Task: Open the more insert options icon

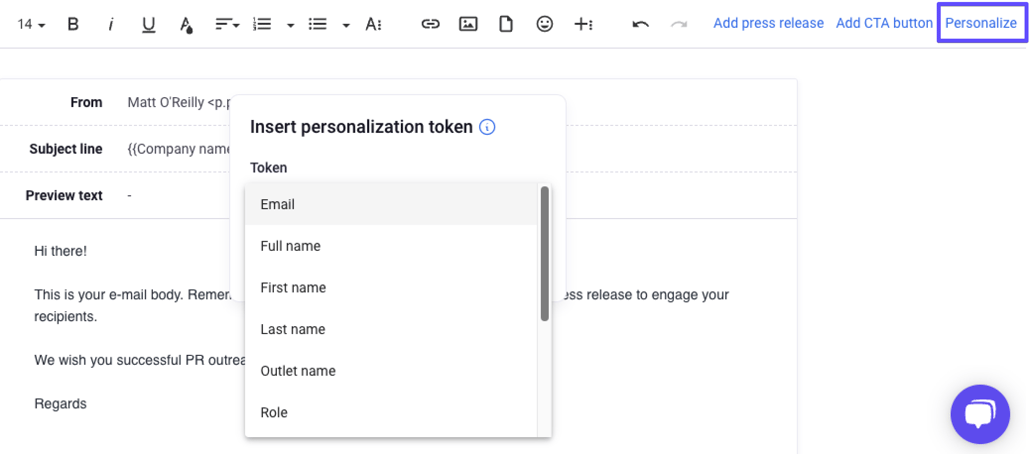Action: pyautogui.click(x=583, y=24)
